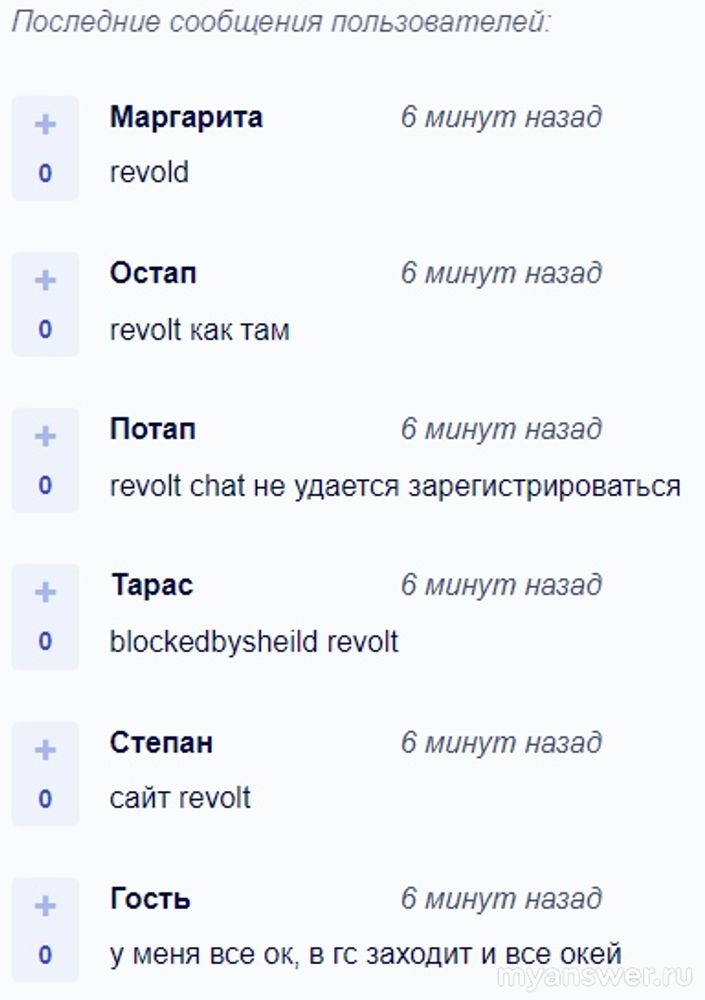Open user Степан's name link
This screenshot has width=705, height=1000.
pos(161,743)
